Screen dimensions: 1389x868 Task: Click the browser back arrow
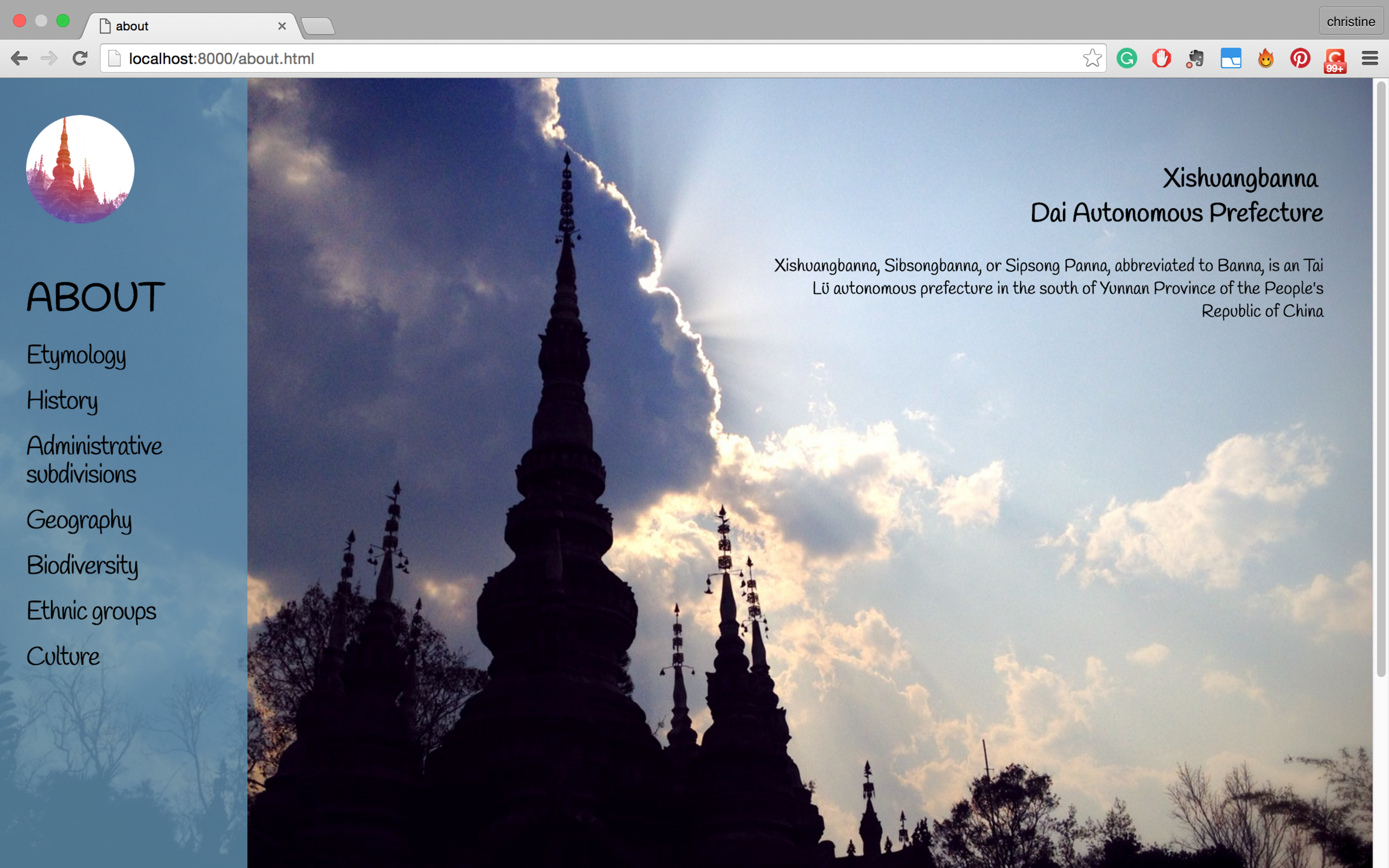[x=19, y=58]
